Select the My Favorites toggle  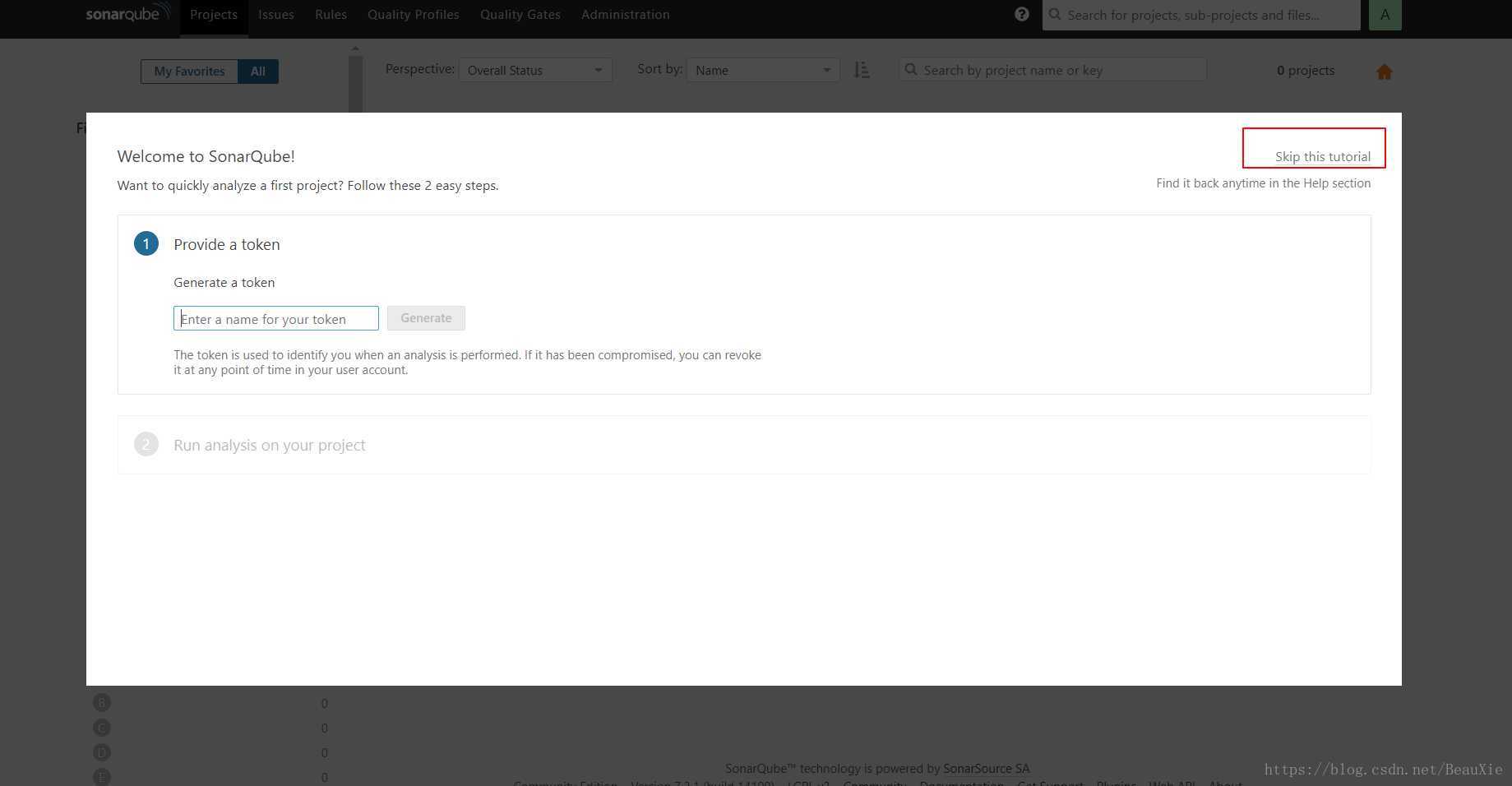pyautogui.click(x=189, y=72)
